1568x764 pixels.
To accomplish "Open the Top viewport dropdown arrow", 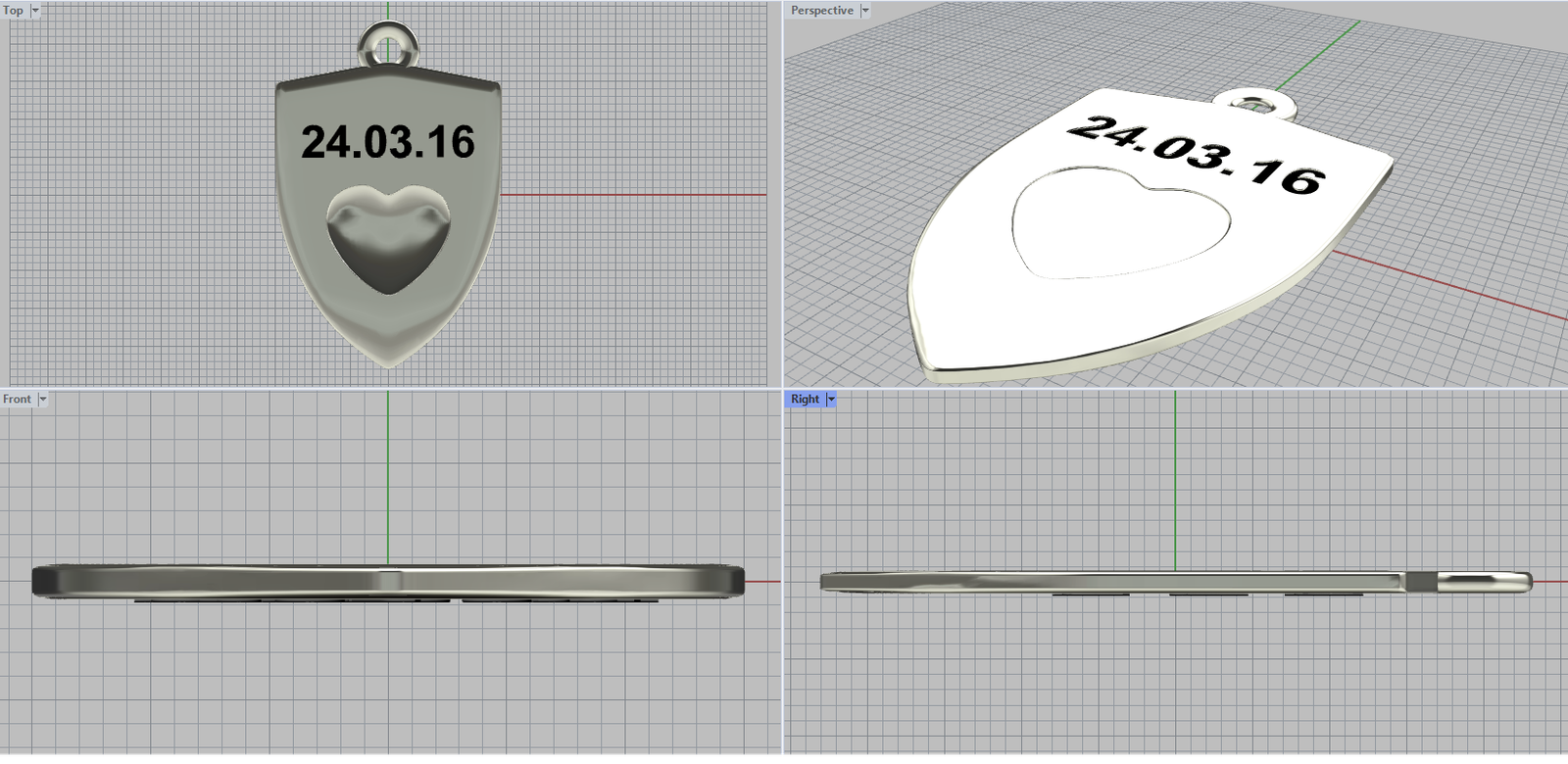I will pos(36,10).
